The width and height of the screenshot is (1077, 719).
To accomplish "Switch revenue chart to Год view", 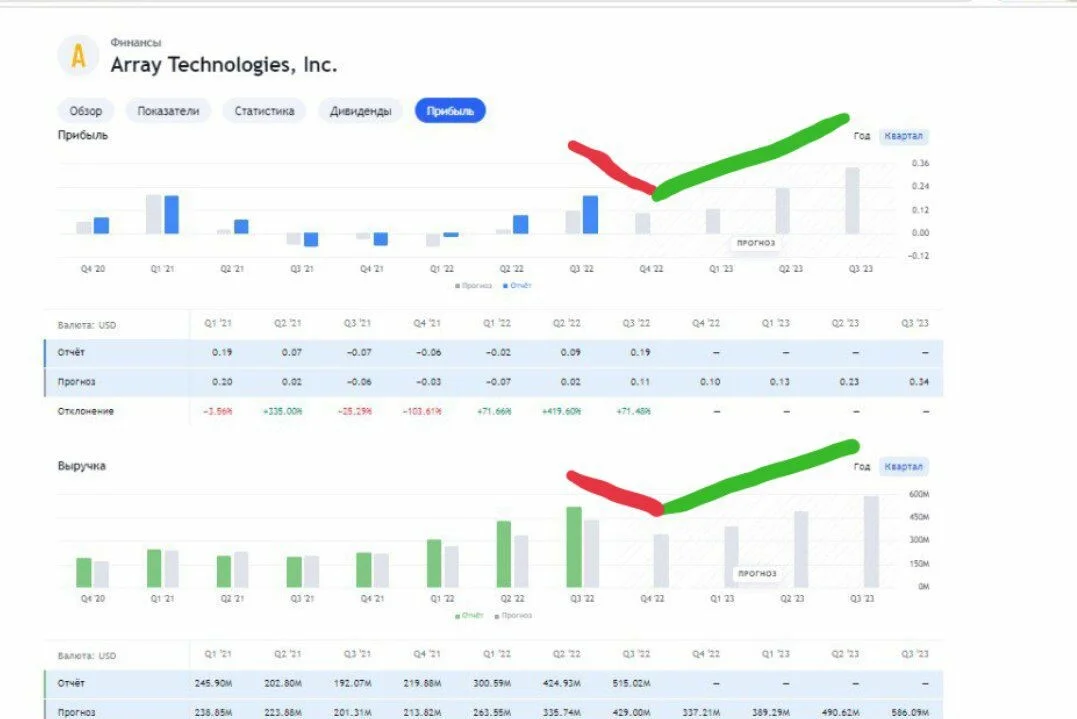I will point(862,466).
